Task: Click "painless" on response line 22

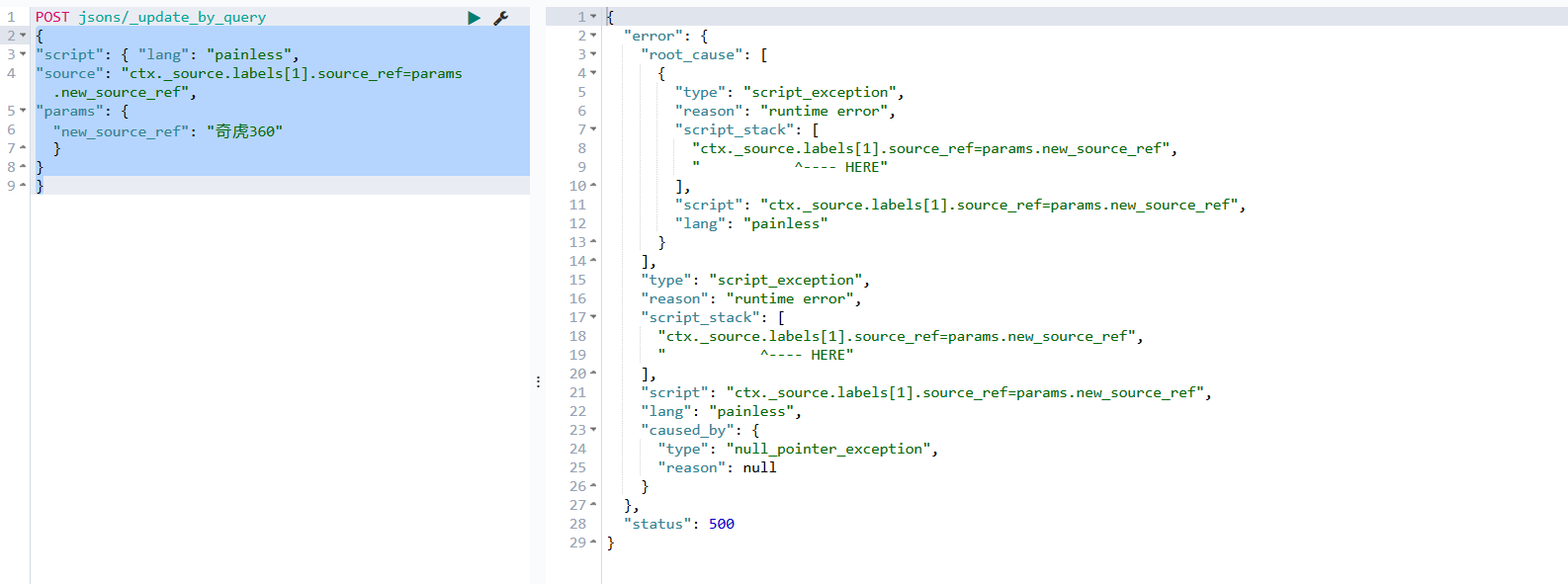Action: pyautogui.click(x=751, y=411)
